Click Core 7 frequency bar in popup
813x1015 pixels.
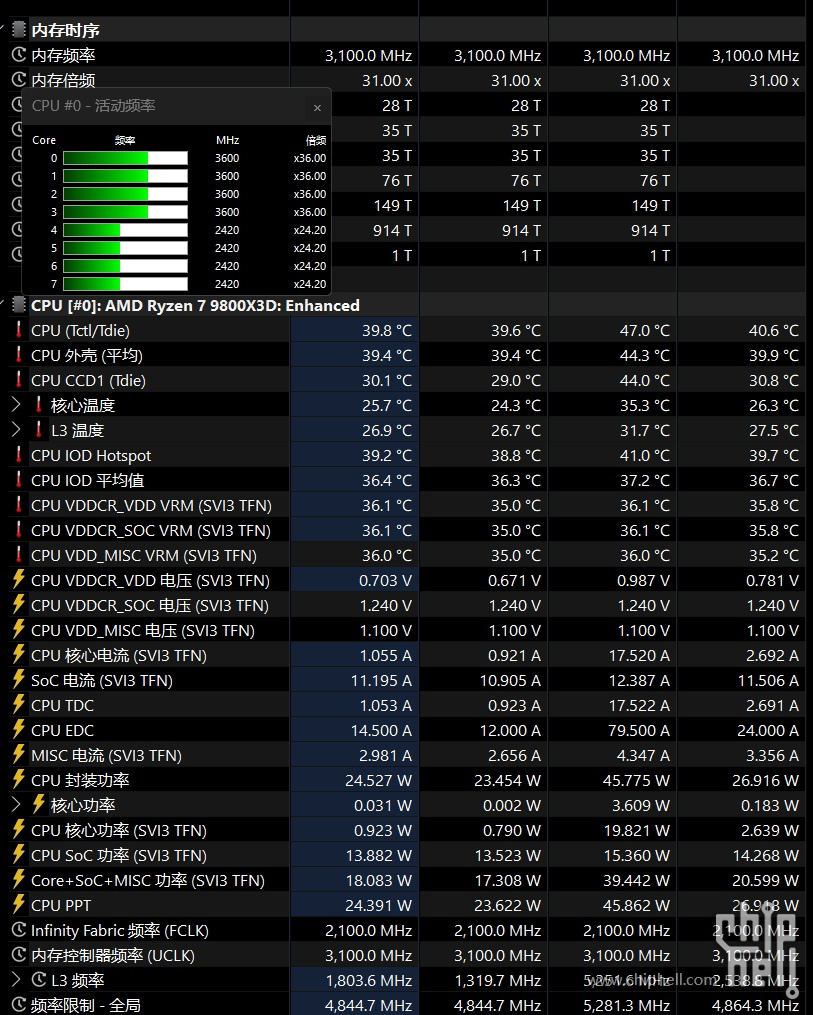[126, 284]
